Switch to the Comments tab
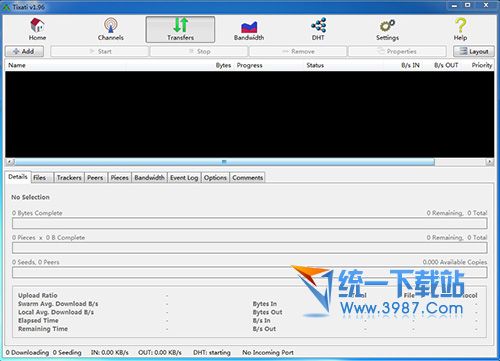This screenshot has width=500, height=361. point(248,178)
